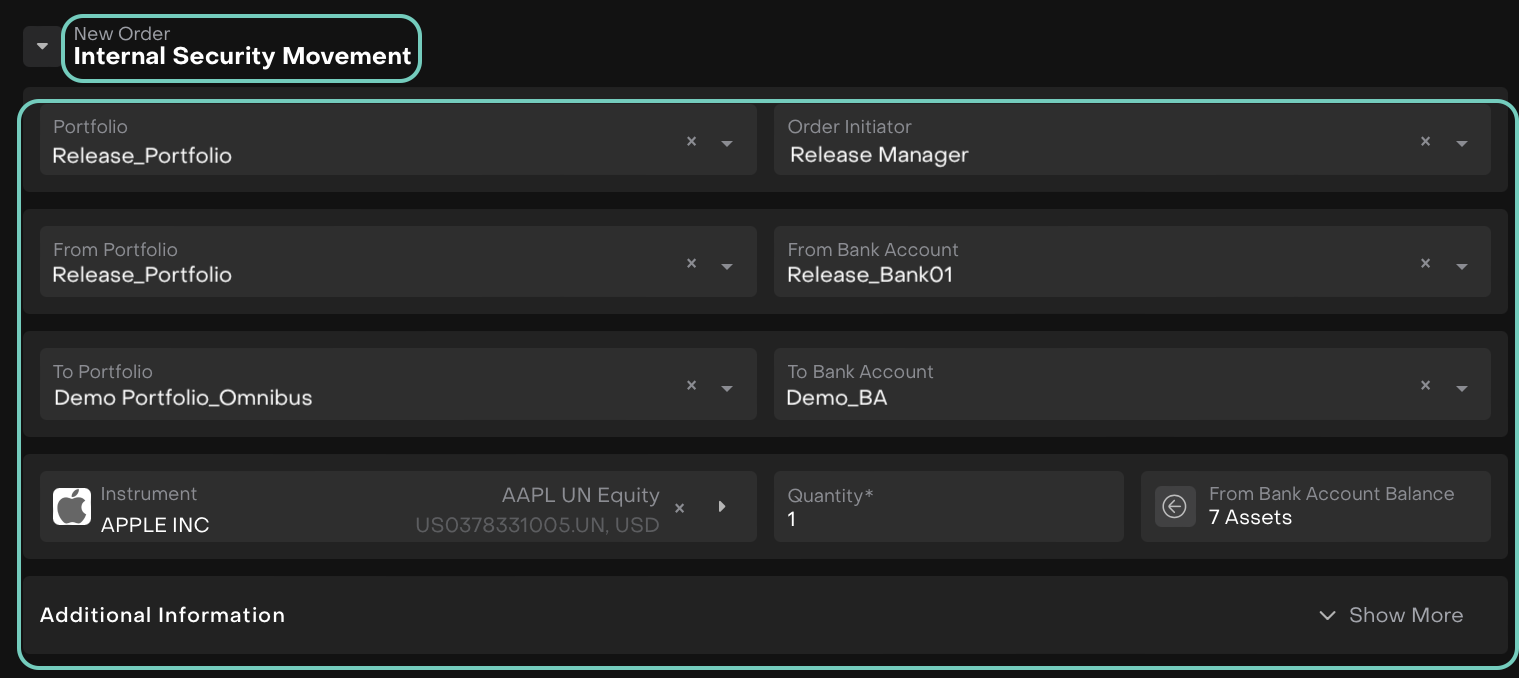Viewport: 1519px width, 678px height.
Task: Remove the To Bank Account value
Action: point(1426,386)
